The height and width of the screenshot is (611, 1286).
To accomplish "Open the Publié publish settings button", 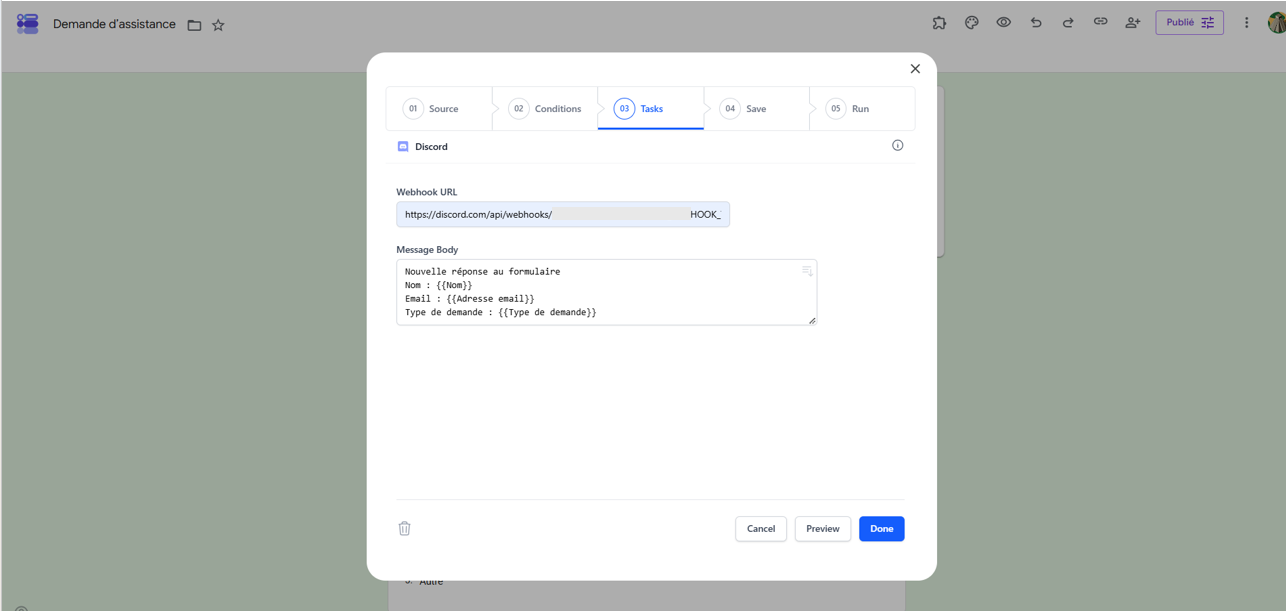I will (1189, 22).
